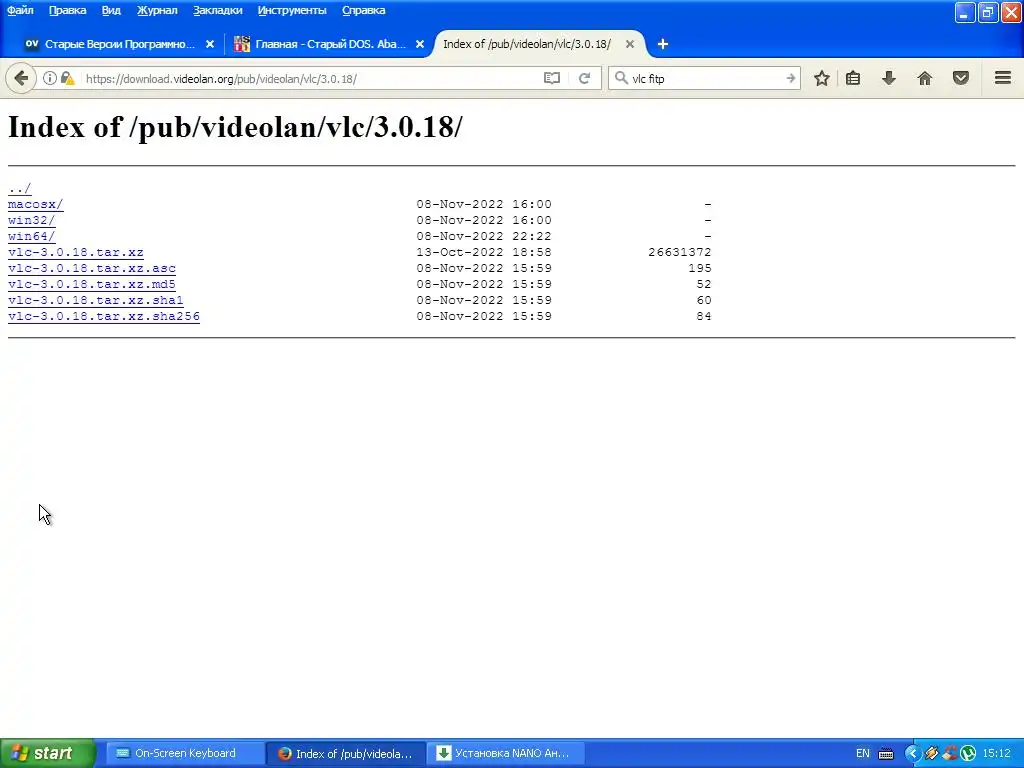Click the file size '26631372'
The height and width of the screenshot is (768, 1024).
click(680, 252)
